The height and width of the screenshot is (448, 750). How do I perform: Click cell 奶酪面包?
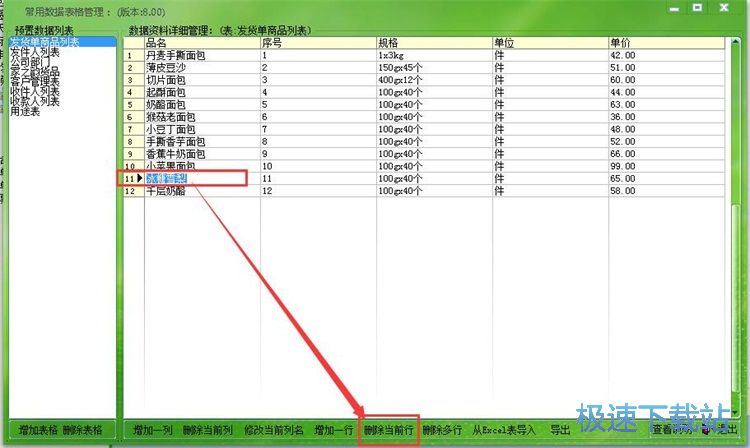coord(202,105)
